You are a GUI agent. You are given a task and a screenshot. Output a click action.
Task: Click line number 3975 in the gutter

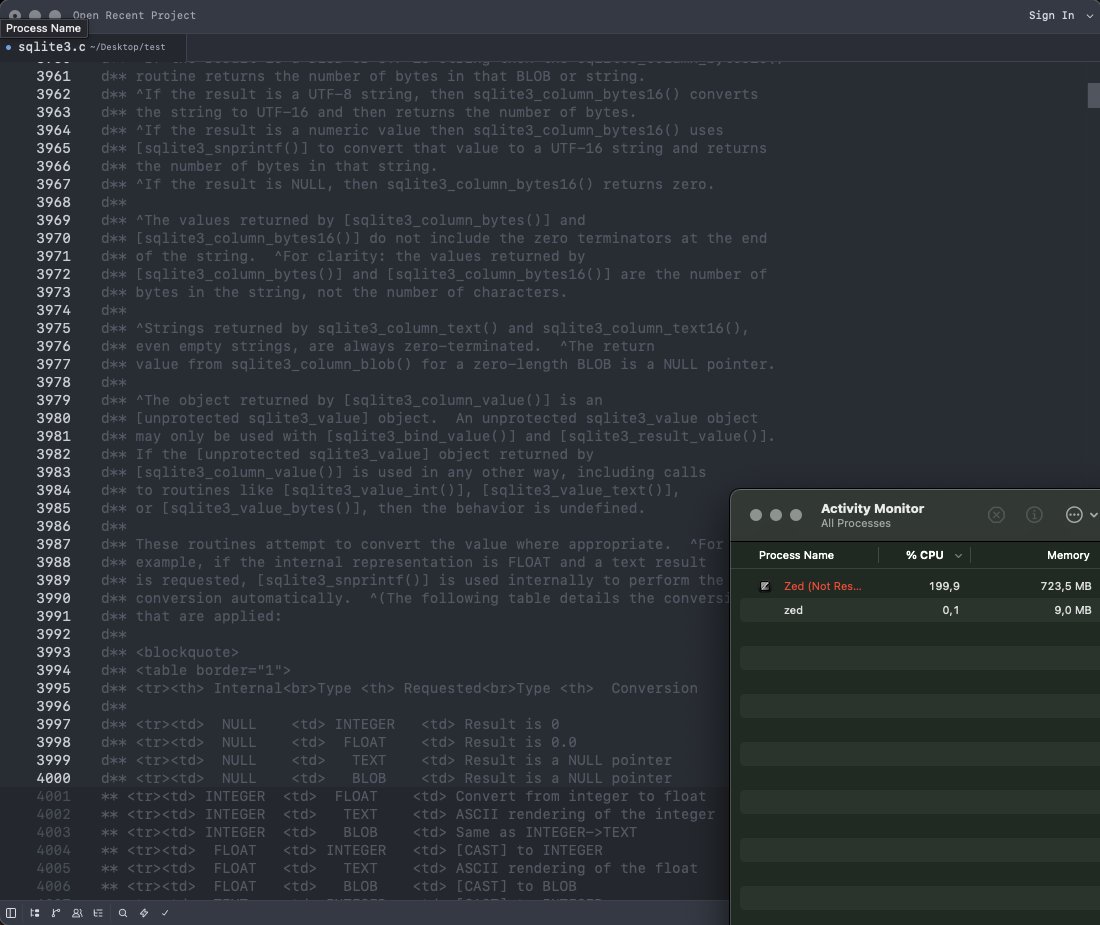(53, 328)
